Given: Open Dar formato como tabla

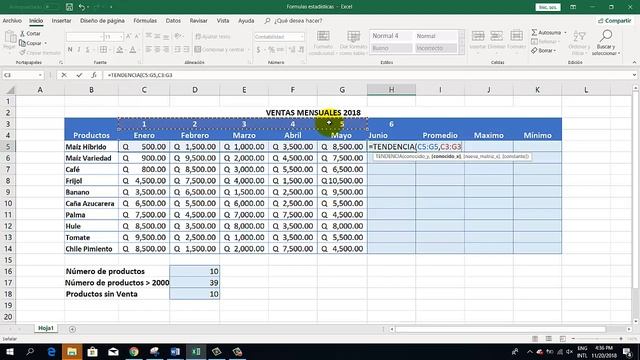Looking at the screenshot, I should [353, 43].
